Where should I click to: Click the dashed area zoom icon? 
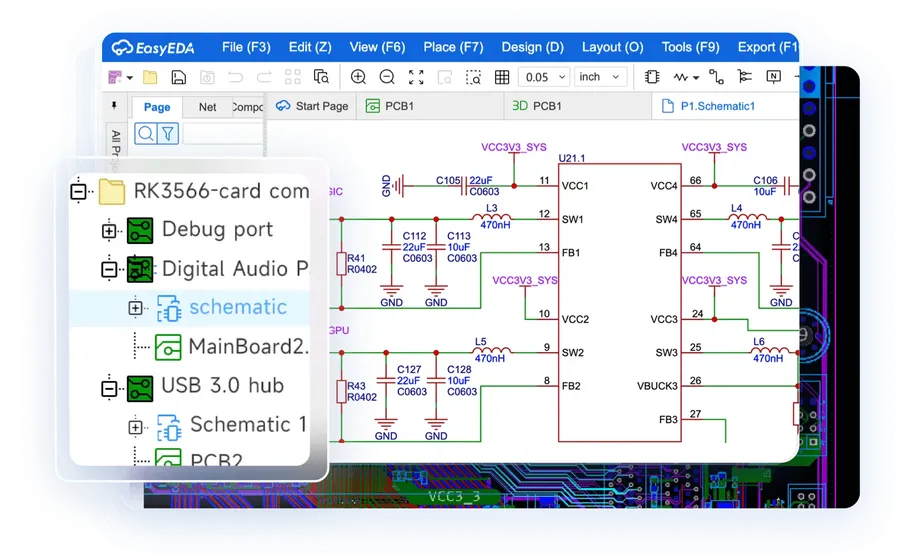[x=474, y=77]
